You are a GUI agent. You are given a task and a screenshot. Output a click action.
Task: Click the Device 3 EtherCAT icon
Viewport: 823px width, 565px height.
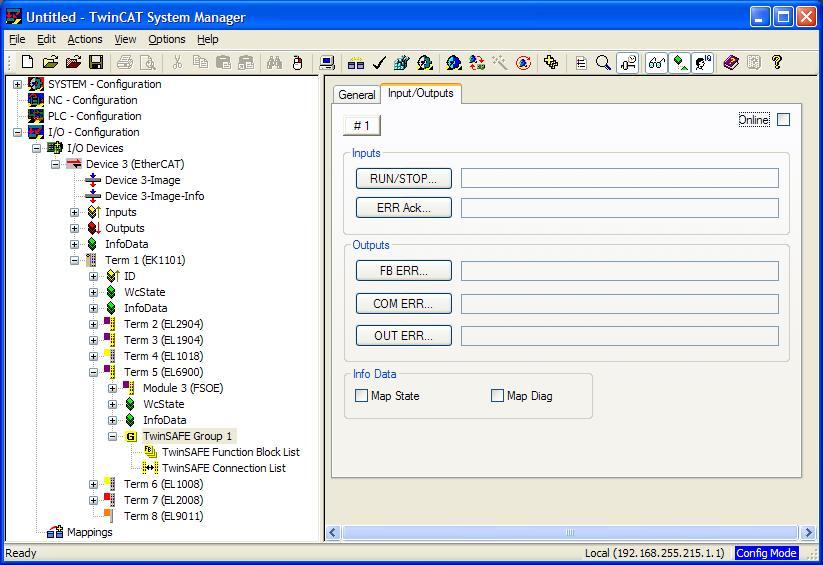(74, 164)
